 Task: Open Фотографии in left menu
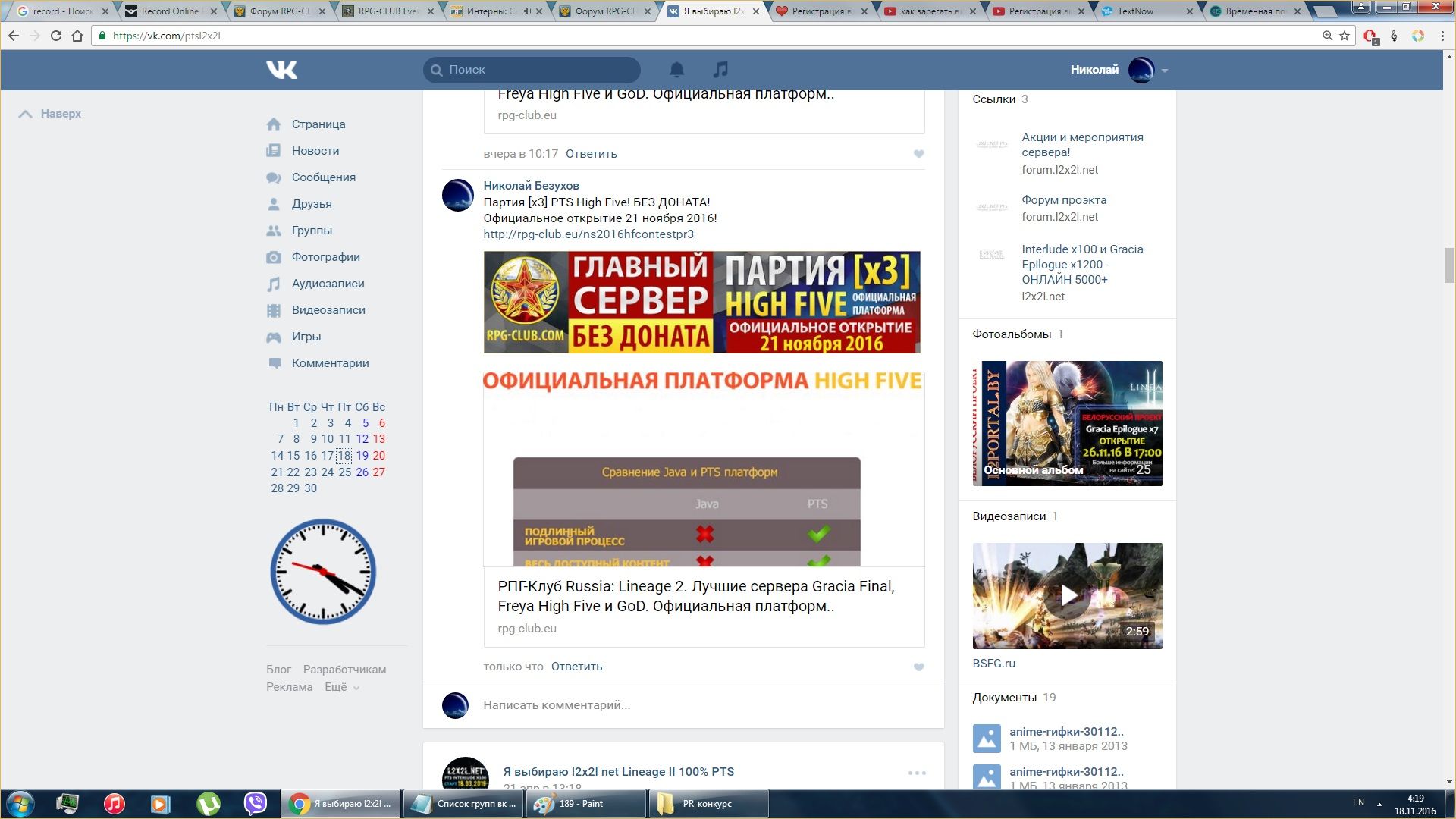(x=326, y=257)
